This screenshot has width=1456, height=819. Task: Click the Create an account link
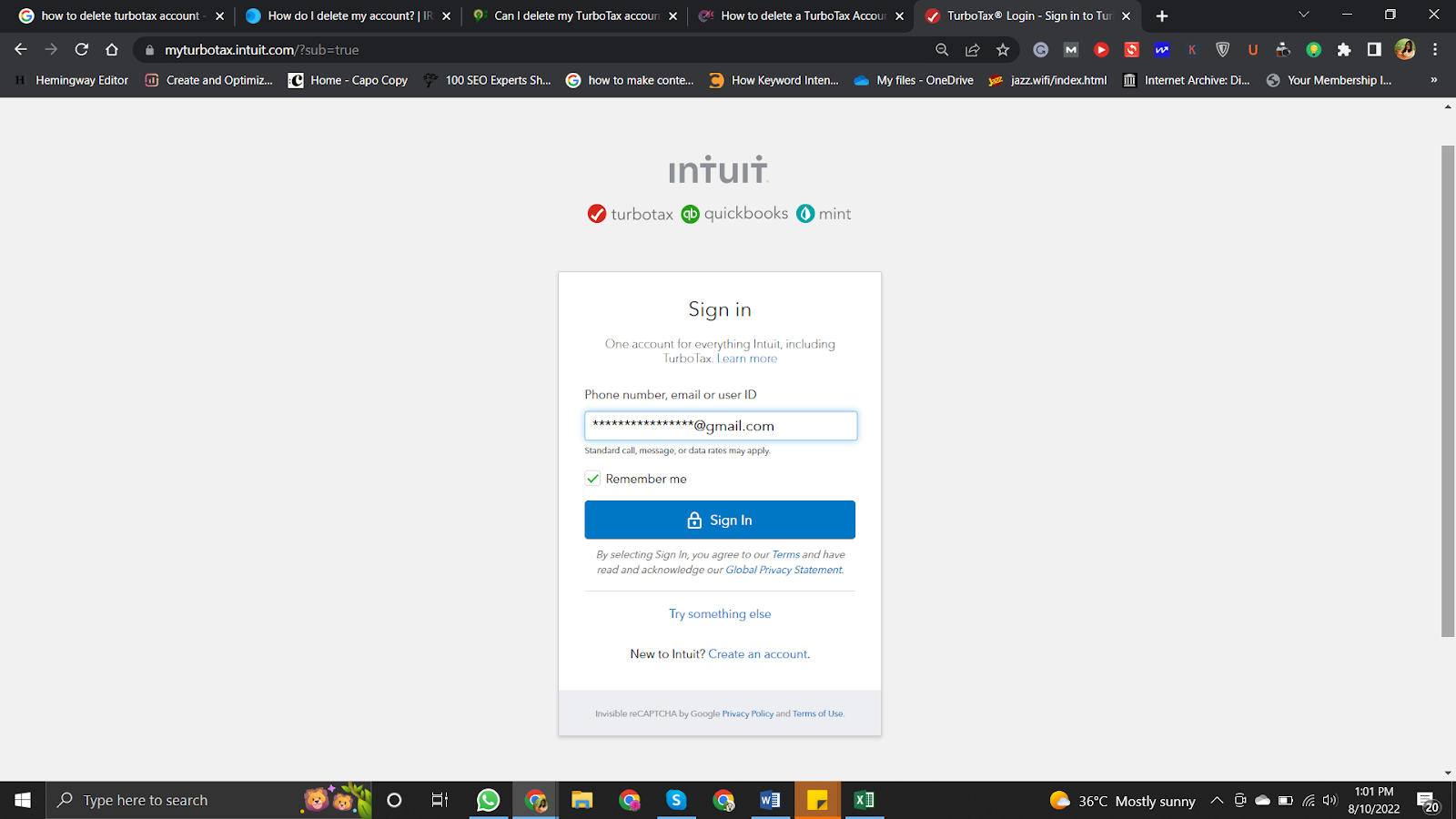click(x=758, y=654)
